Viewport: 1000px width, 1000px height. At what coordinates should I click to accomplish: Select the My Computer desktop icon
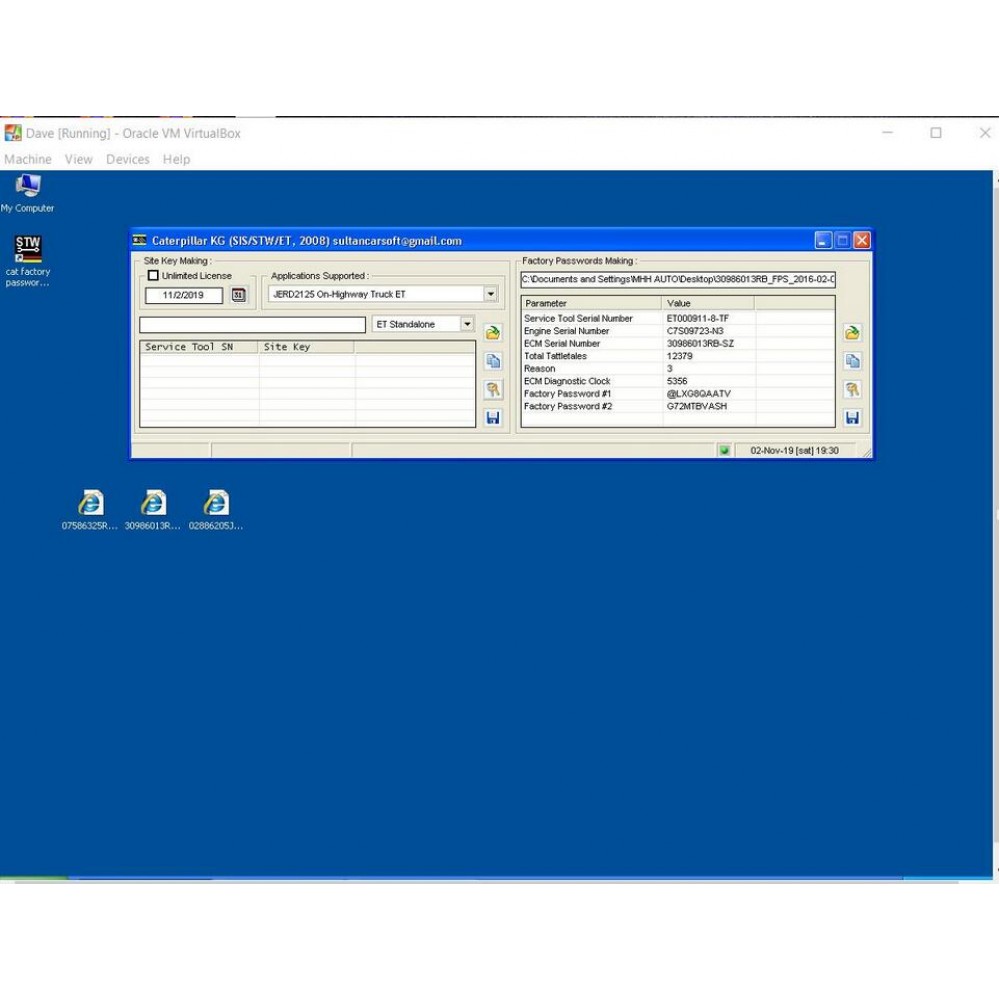(28, 186)
